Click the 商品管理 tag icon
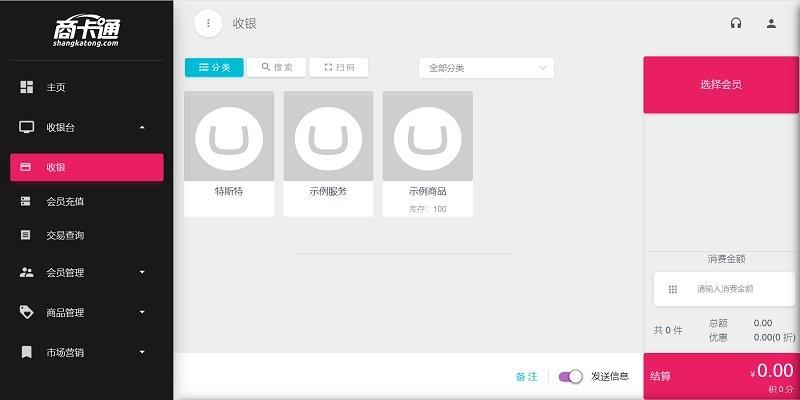800x400 pixels. coord(27,312)
